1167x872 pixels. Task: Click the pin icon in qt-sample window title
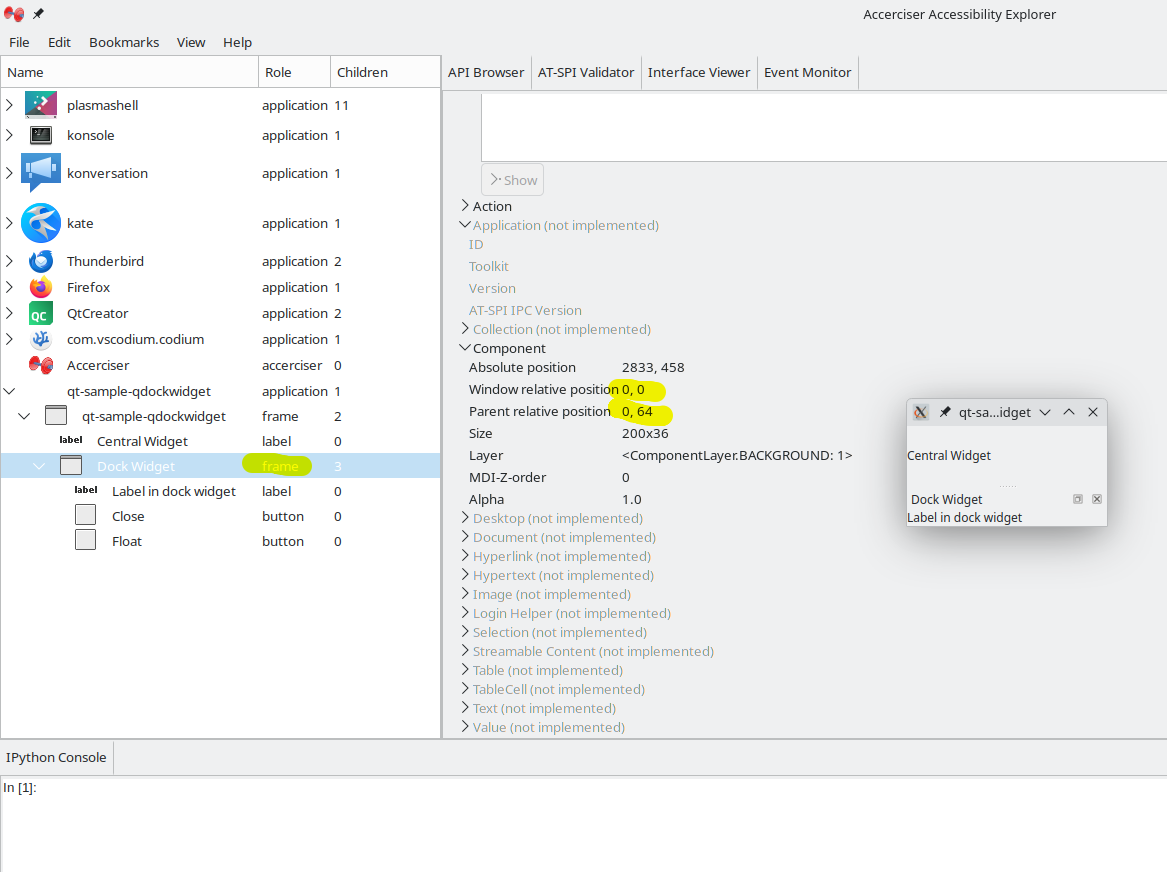(x=944, y=412)
